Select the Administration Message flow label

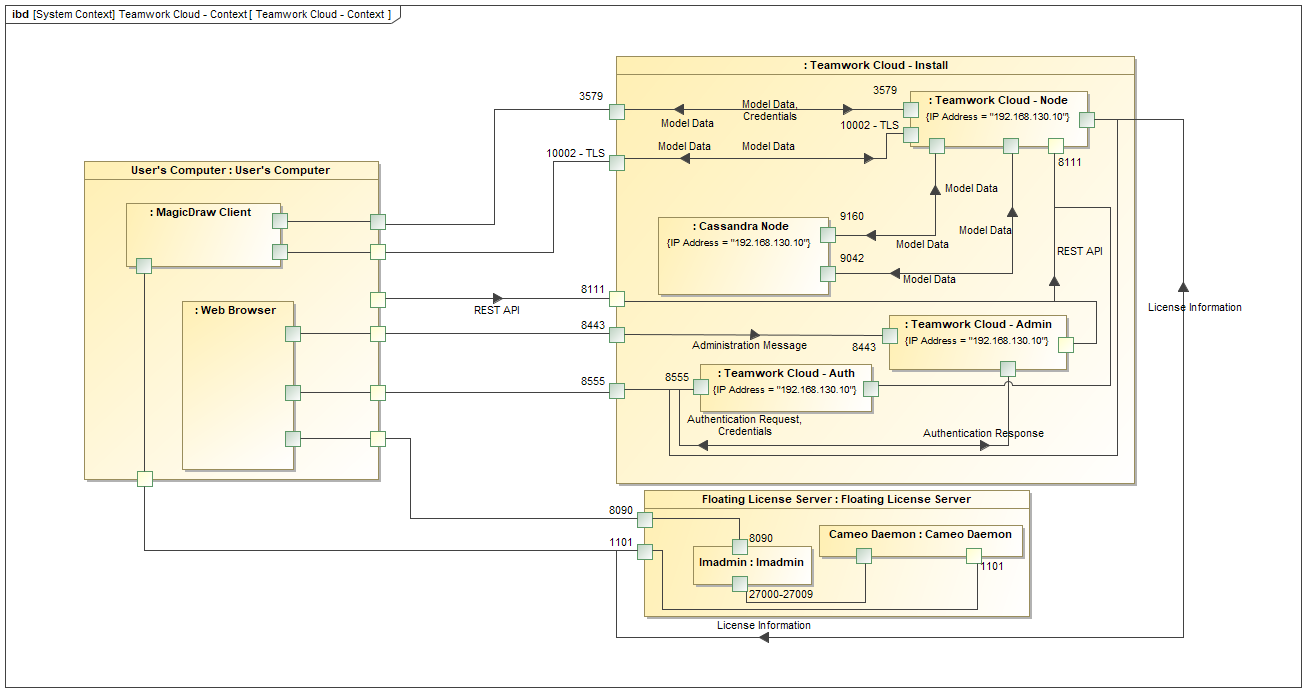coord(749,346)
